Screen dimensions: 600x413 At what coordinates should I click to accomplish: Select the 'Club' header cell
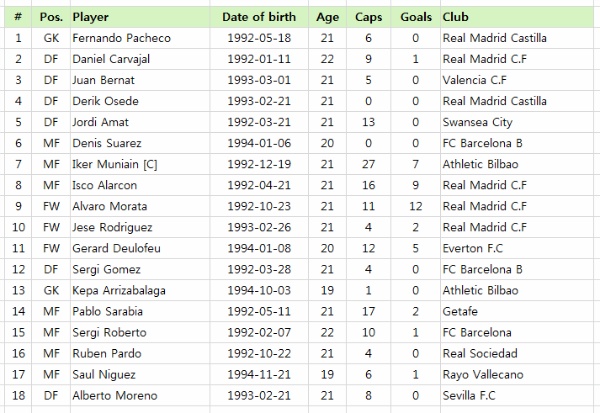tap(455, 17)
